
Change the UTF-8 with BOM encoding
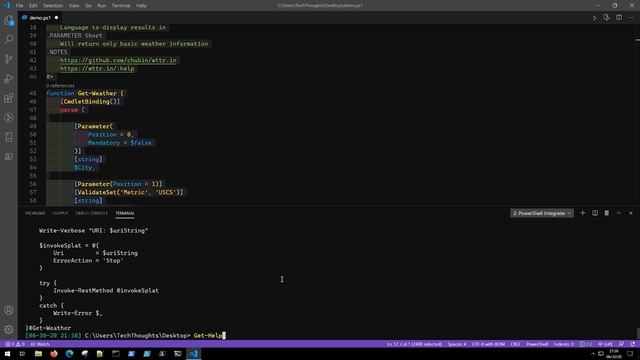(488, 344)
